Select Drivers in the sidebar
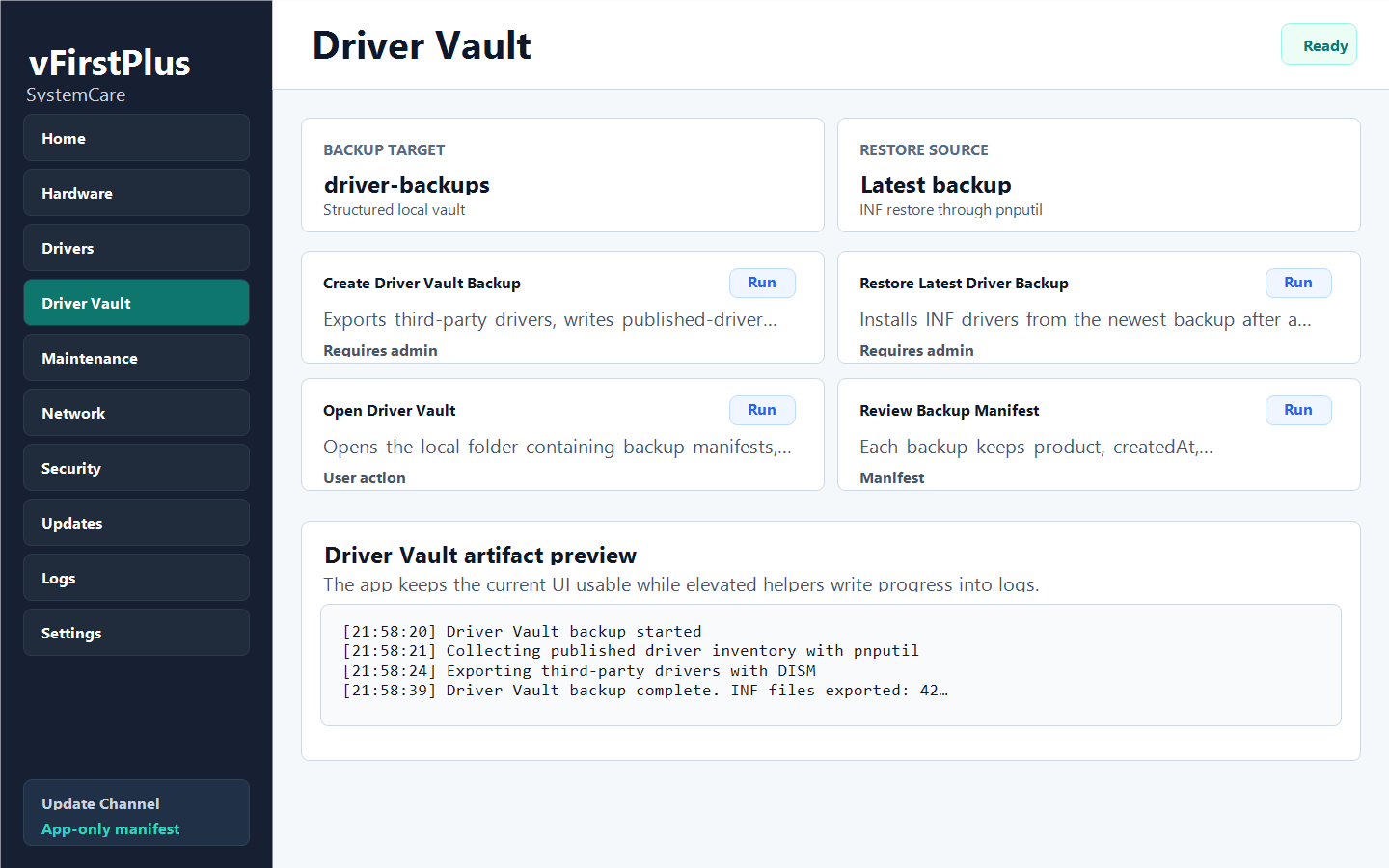This screenshot has width=1389, height=868. (x=136, y=248)
